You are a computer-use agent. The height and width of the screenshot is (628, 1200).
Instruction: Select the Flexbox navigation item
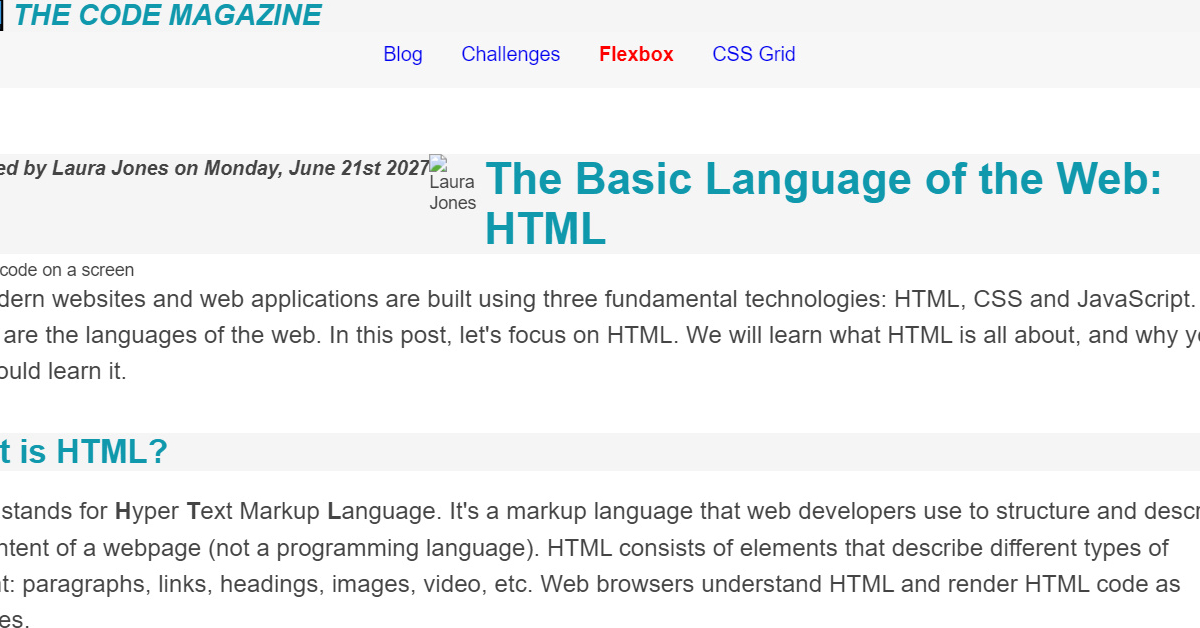coord(636,54)
